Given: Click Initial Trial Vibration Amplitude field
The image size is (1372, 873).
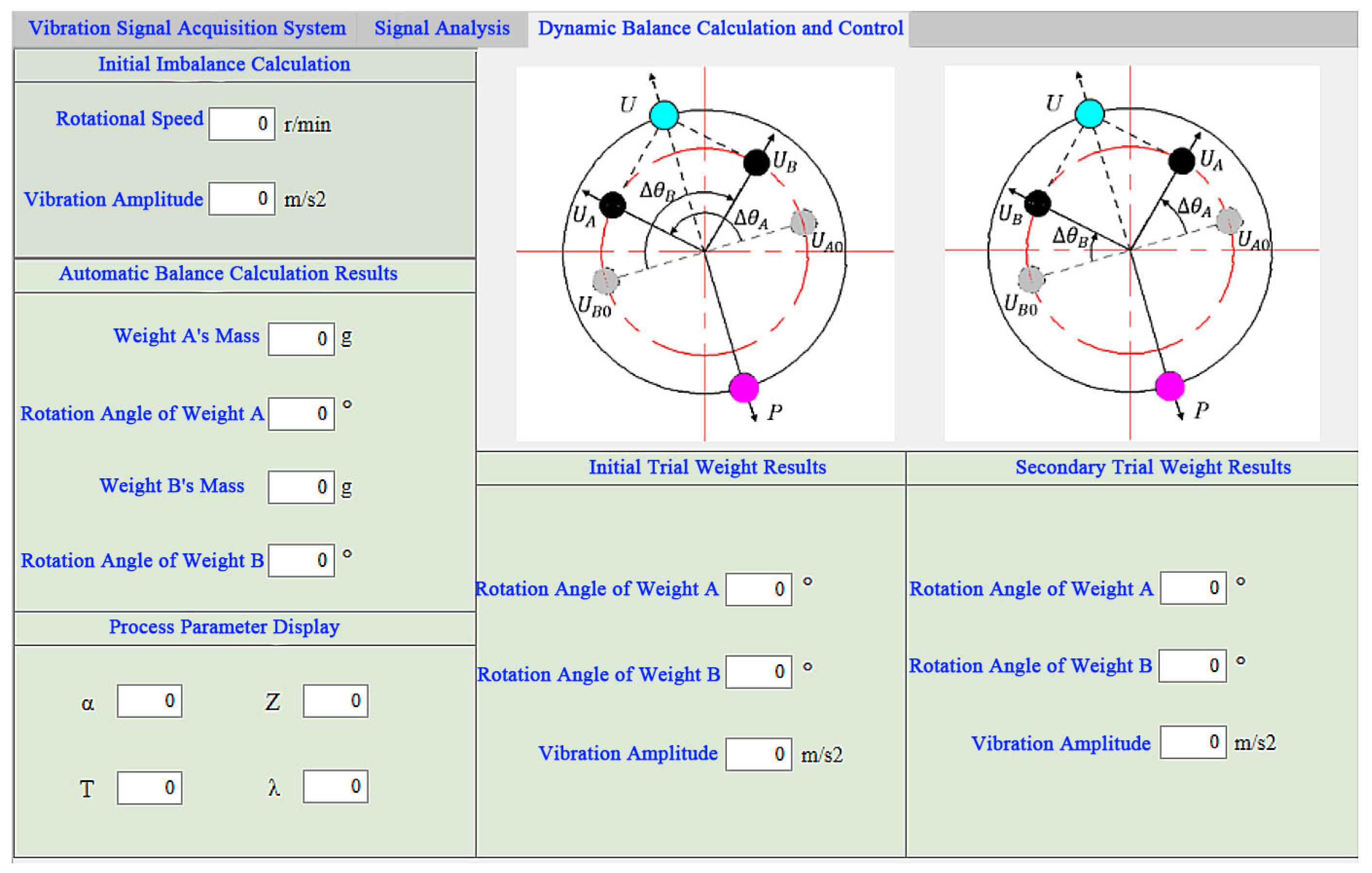Looking at the screenshot, I should coord(758,754).
